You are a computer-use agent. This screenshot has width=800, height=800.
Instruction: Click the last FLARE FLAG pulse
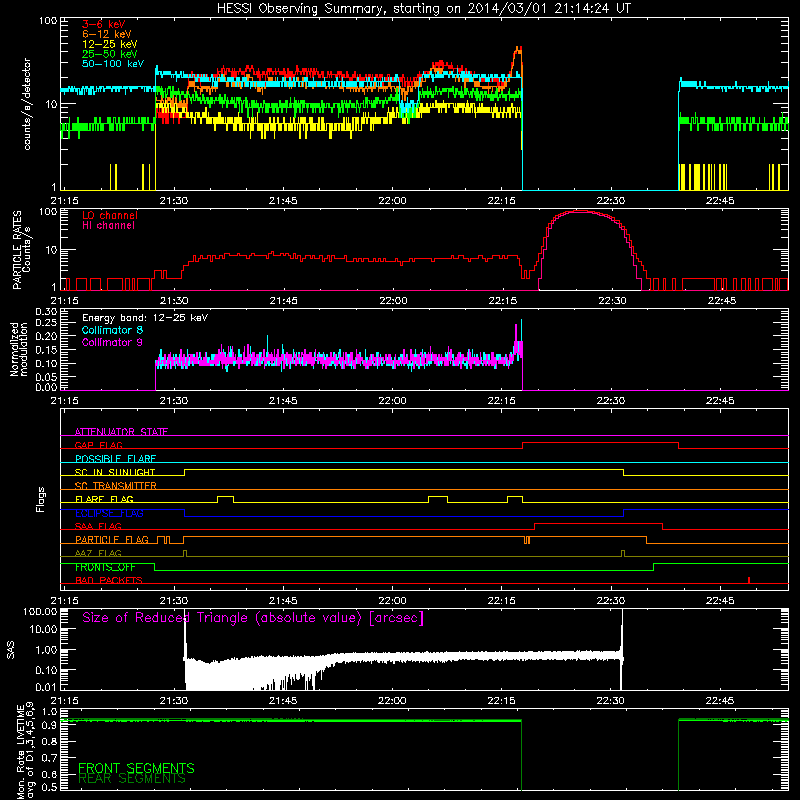click(515, 499)
